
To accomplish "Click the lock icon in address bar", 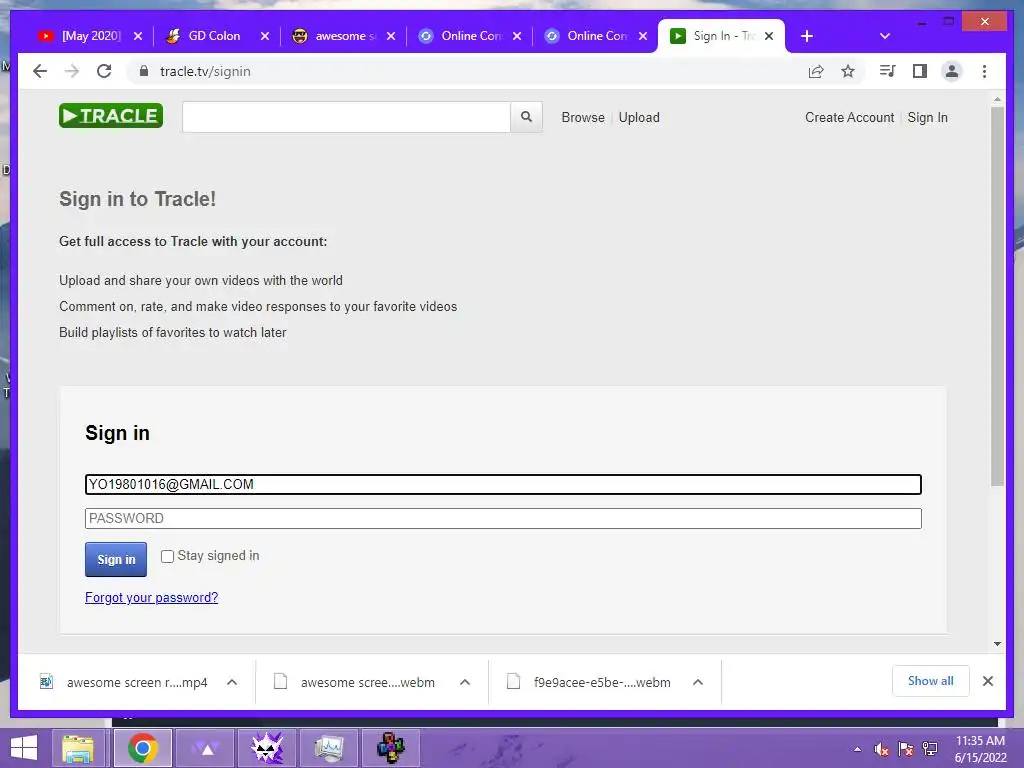I will point(144,71).
